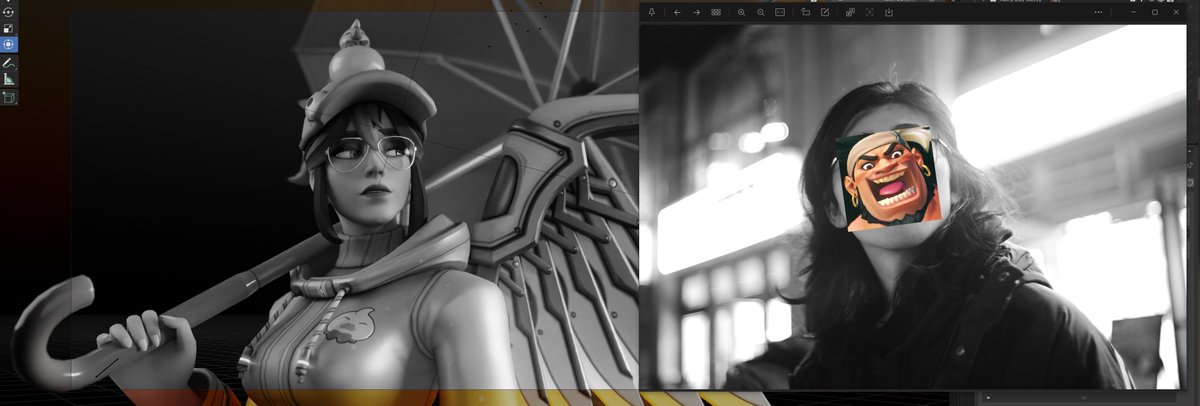
Task: Go to previous image with back arrow
Action: pyautogui.click(x=677, y=12)
